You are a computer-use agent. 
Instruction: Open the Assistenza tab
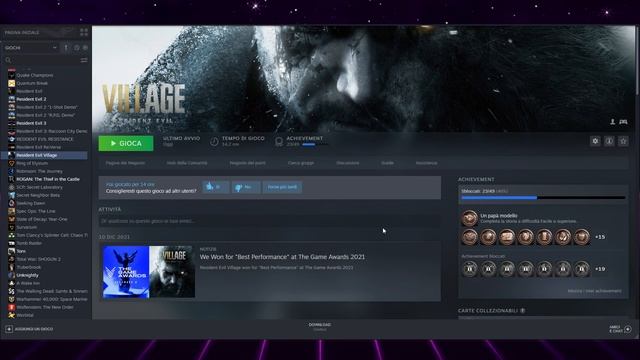tap(427, 163)
